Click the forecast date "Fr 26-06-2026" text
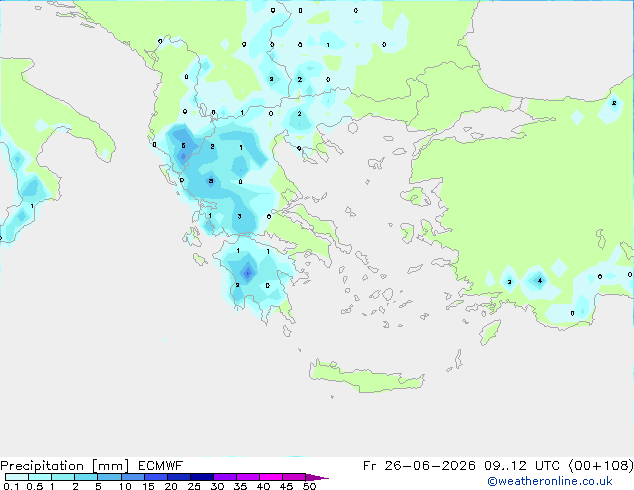This screenshot has height=490, width=634. 419,466
